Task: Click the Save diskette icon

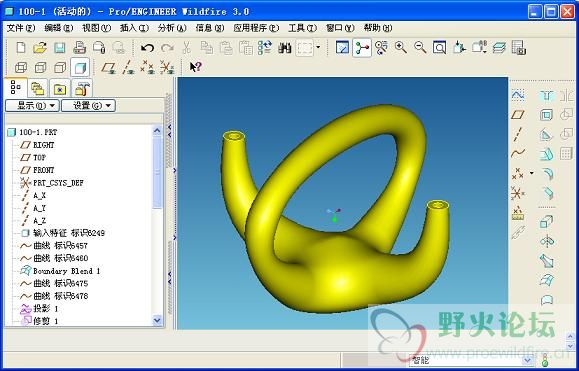Action: tap(59, 48)
